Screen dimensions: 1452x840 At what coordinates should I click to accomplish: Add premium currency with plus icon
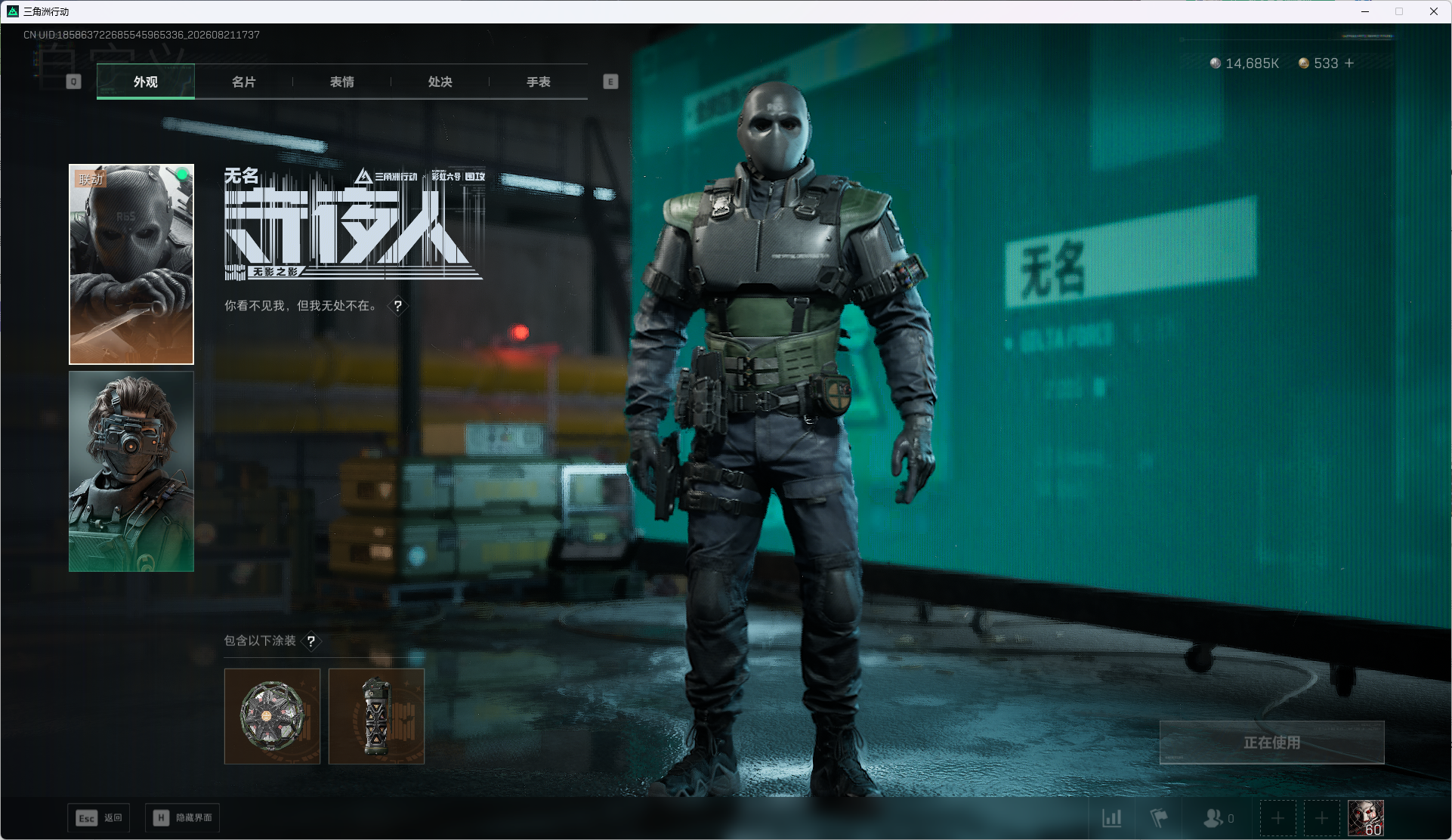[1349, 63]
